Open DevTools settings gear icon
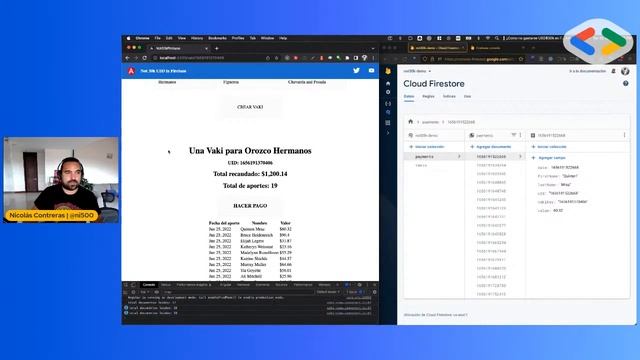The image size is (640, 360). [x=359, y=285]
